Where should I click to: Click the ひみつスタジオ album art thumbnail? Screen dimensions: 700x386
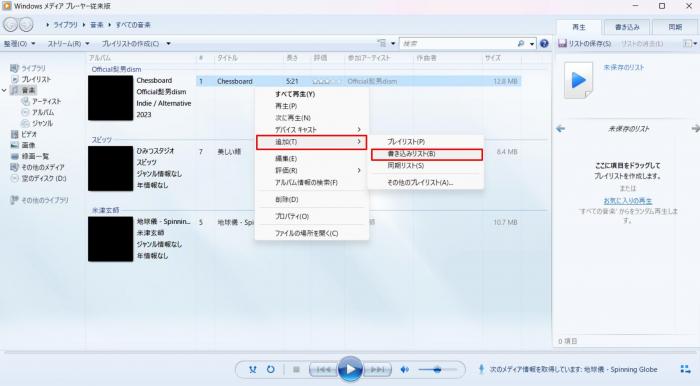[110, 168]
